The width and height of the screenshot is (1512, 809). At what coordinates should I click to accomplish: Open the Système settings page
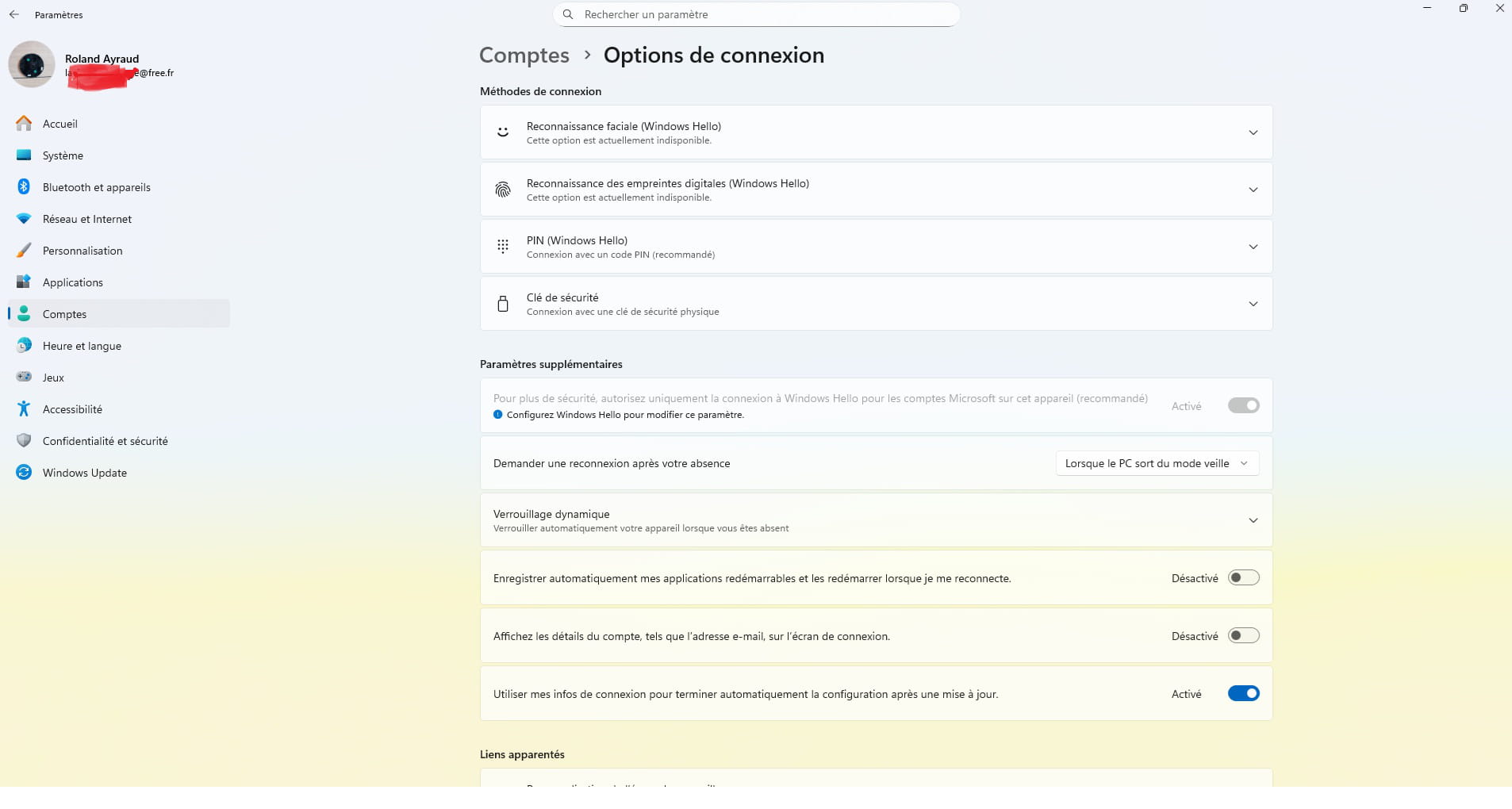point(63,155)
